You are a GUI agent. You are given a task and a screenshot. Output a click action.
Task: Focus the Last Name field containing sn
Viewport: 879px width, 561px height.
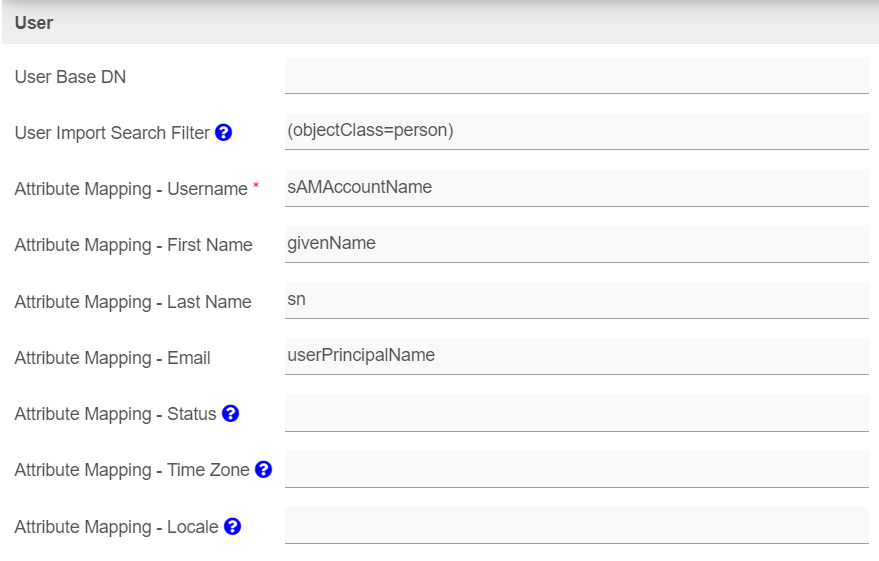[576, 299]
